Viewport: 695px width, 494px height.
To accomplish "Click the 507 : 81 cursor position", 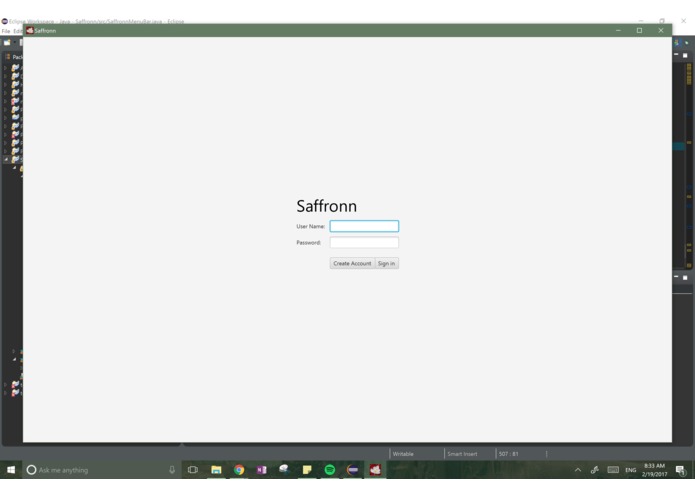I will pyautogui.click(x=508, y=454).
